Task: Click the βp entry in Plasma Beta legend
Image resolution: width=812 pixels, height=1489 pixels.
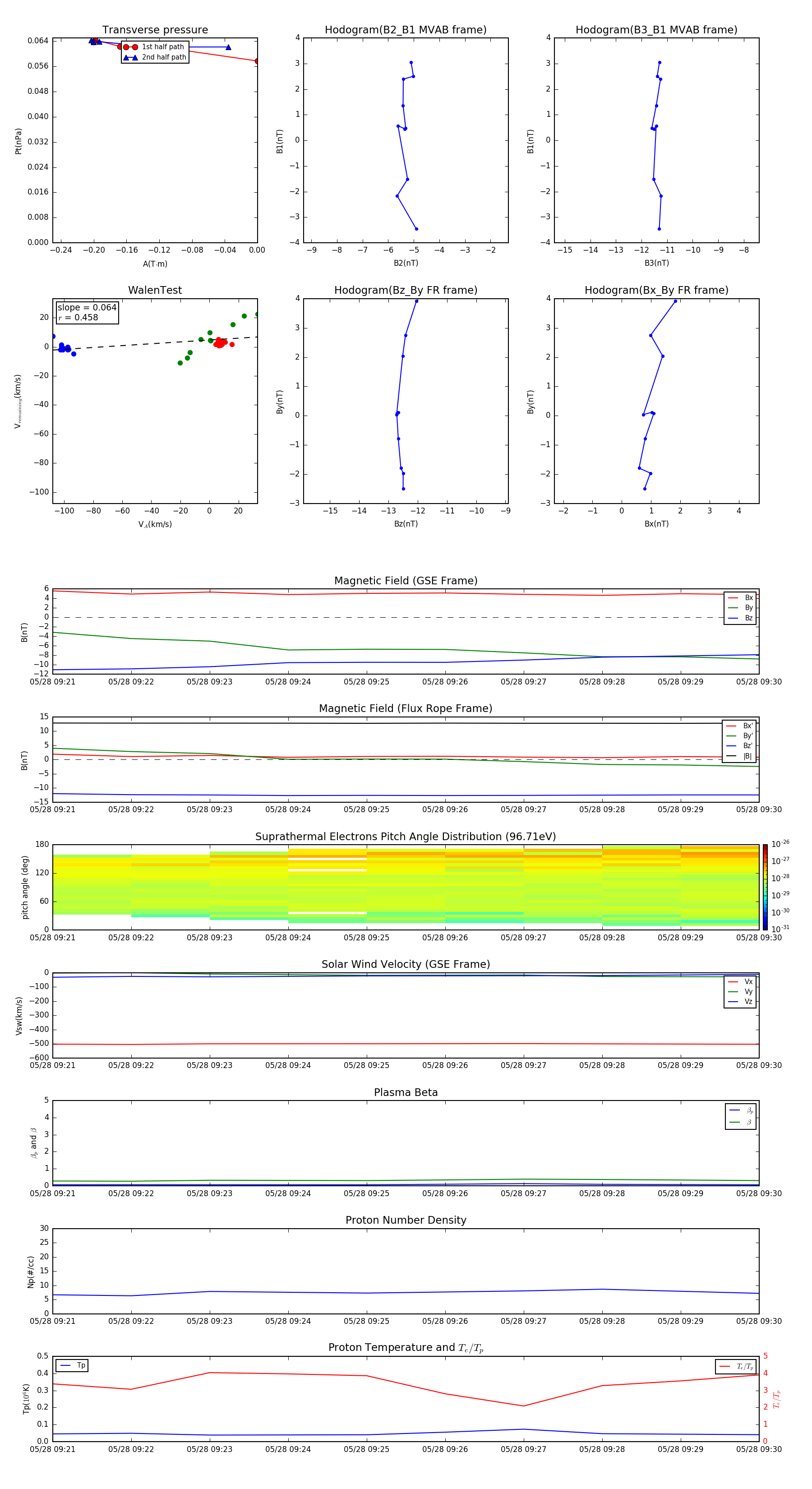Action: click(742, 1110)
